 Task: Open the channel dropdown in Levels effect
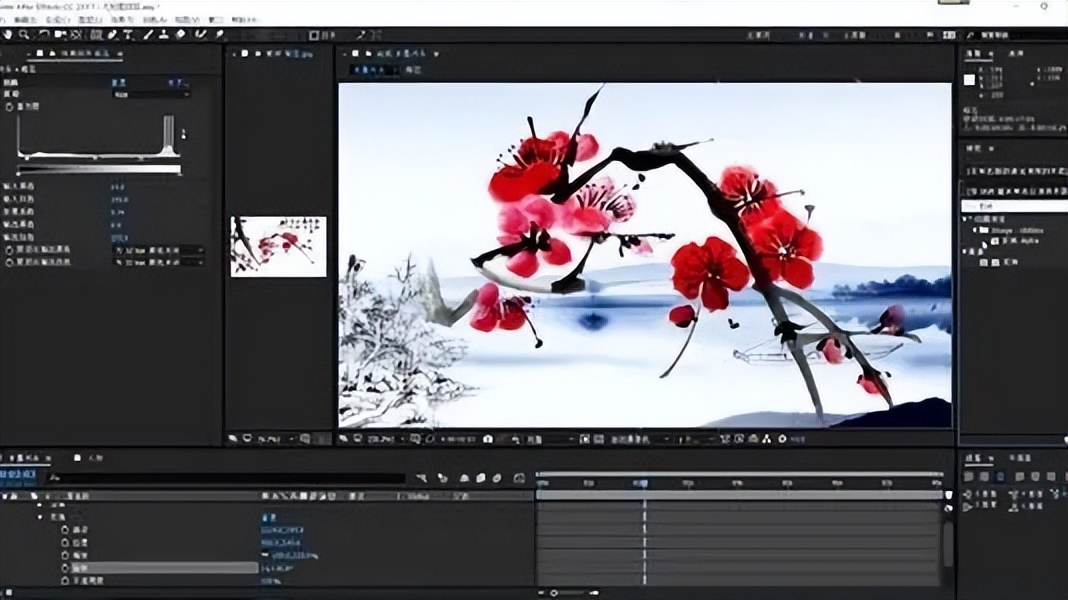(x=150, y=94)
